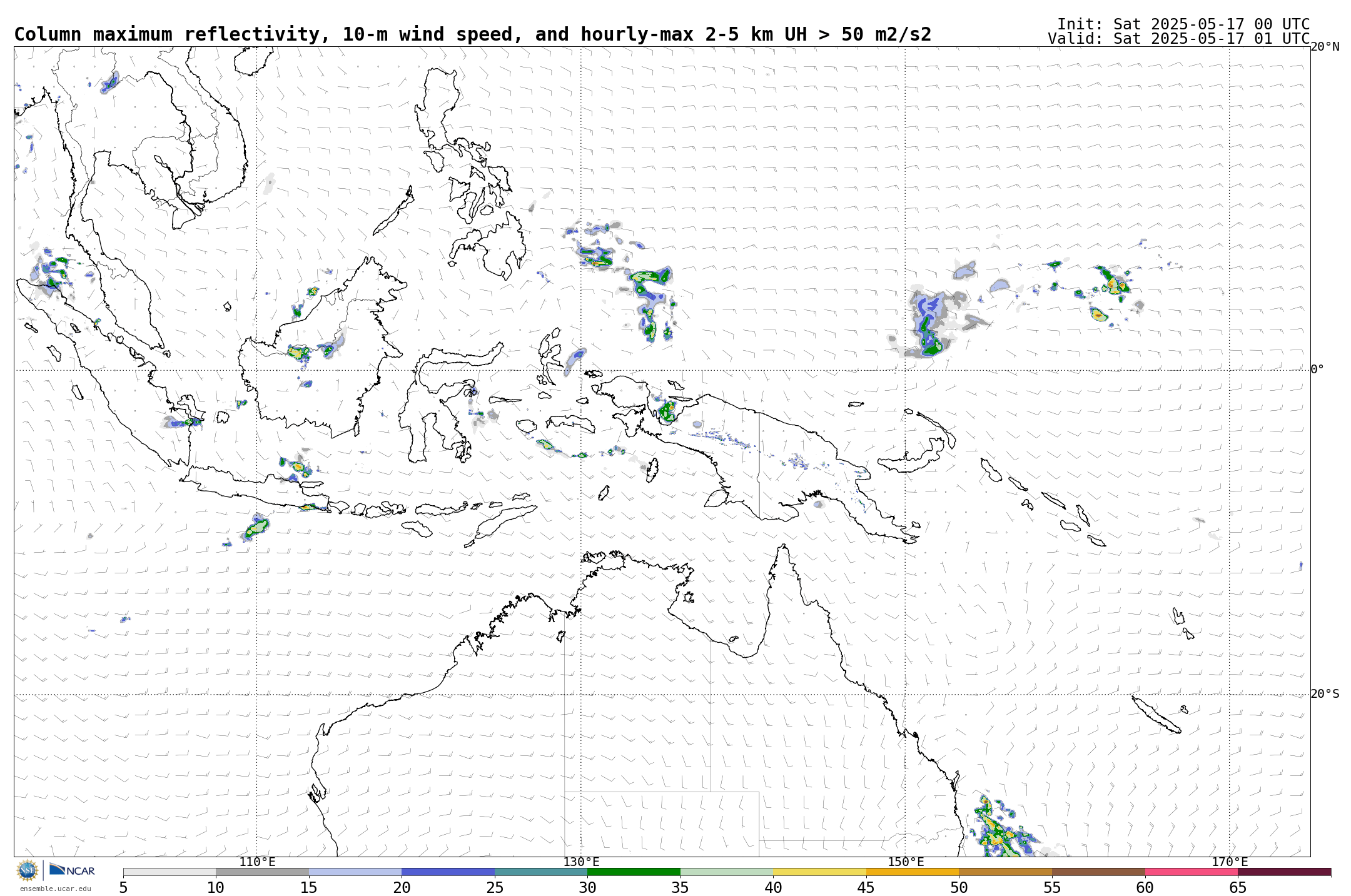The width and height of the screenshot is (1351, 896).
Task: Click the colorbar tick label 60
Action: tap(1145, 887)
